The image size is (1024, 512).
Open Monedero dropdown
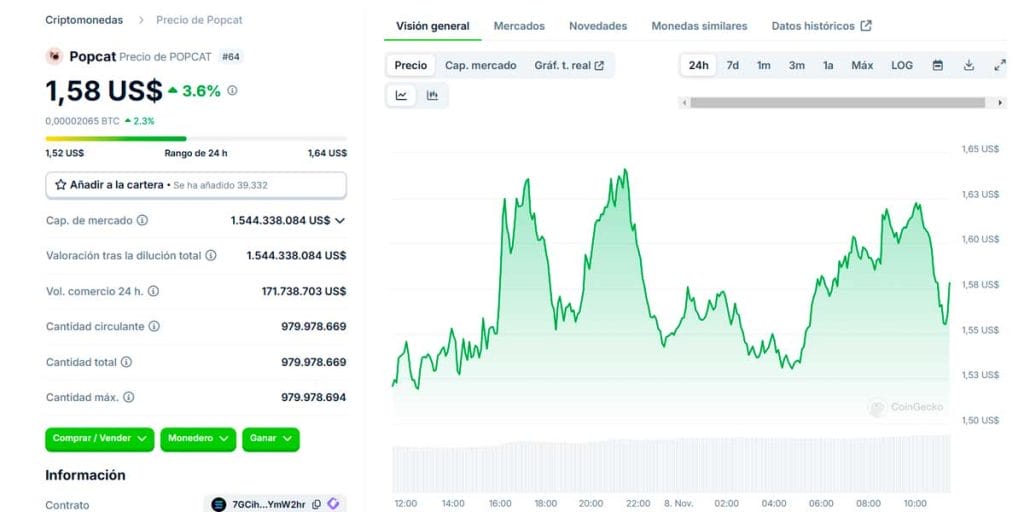point(199,439)
